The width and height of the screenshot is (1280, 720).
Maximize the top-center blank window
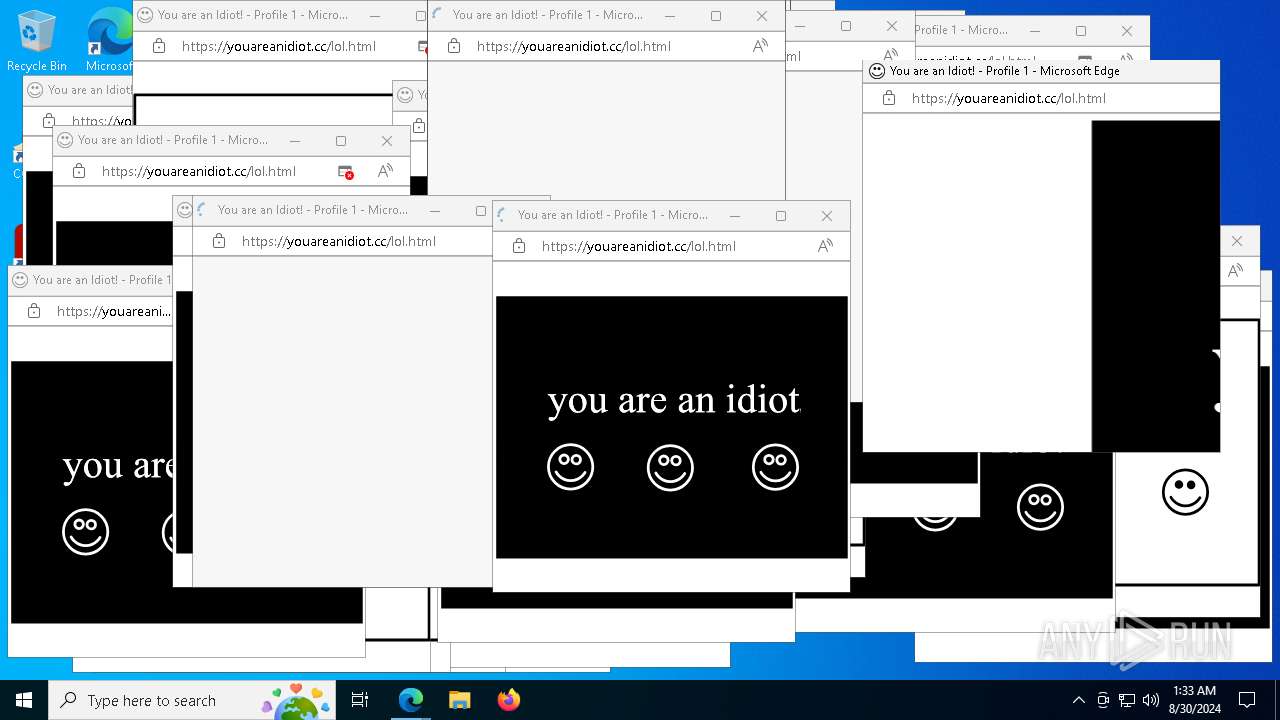[715, 16]
